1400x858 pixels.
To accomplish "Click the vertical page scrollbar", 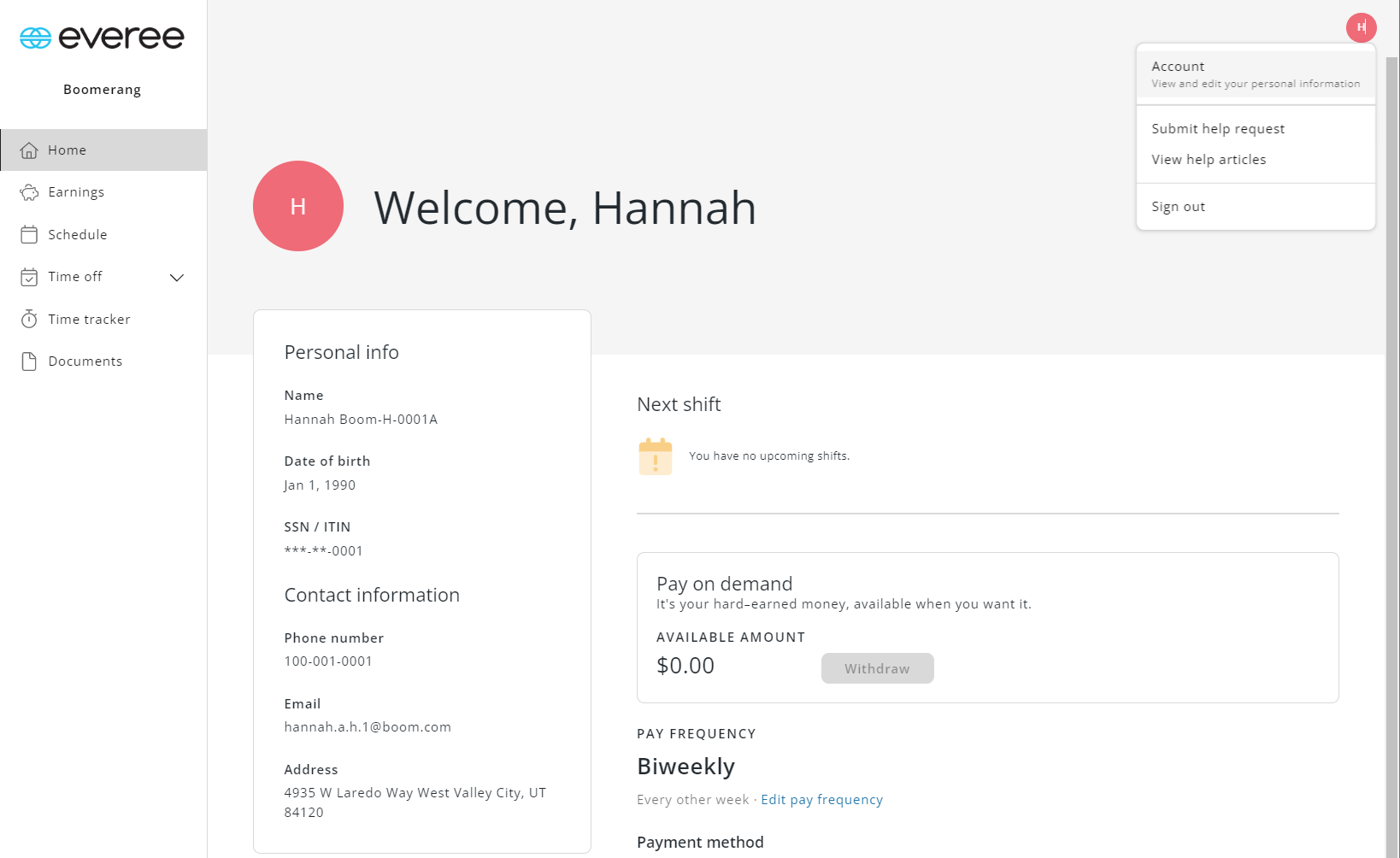I will (1391, 427).
